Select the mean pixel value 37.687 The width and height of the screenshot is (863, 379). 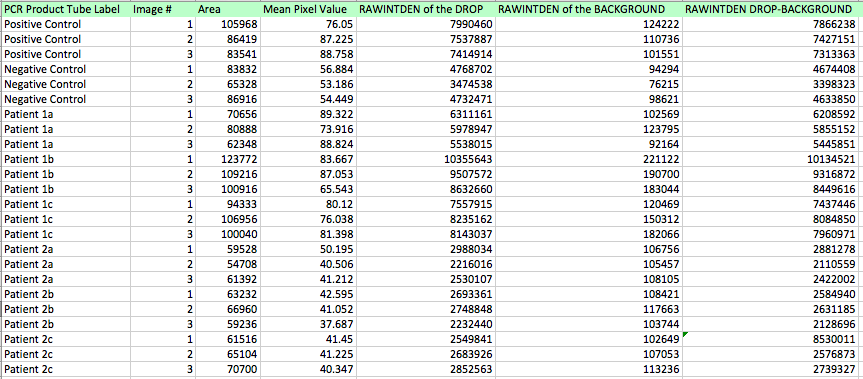tap(308, 324)
